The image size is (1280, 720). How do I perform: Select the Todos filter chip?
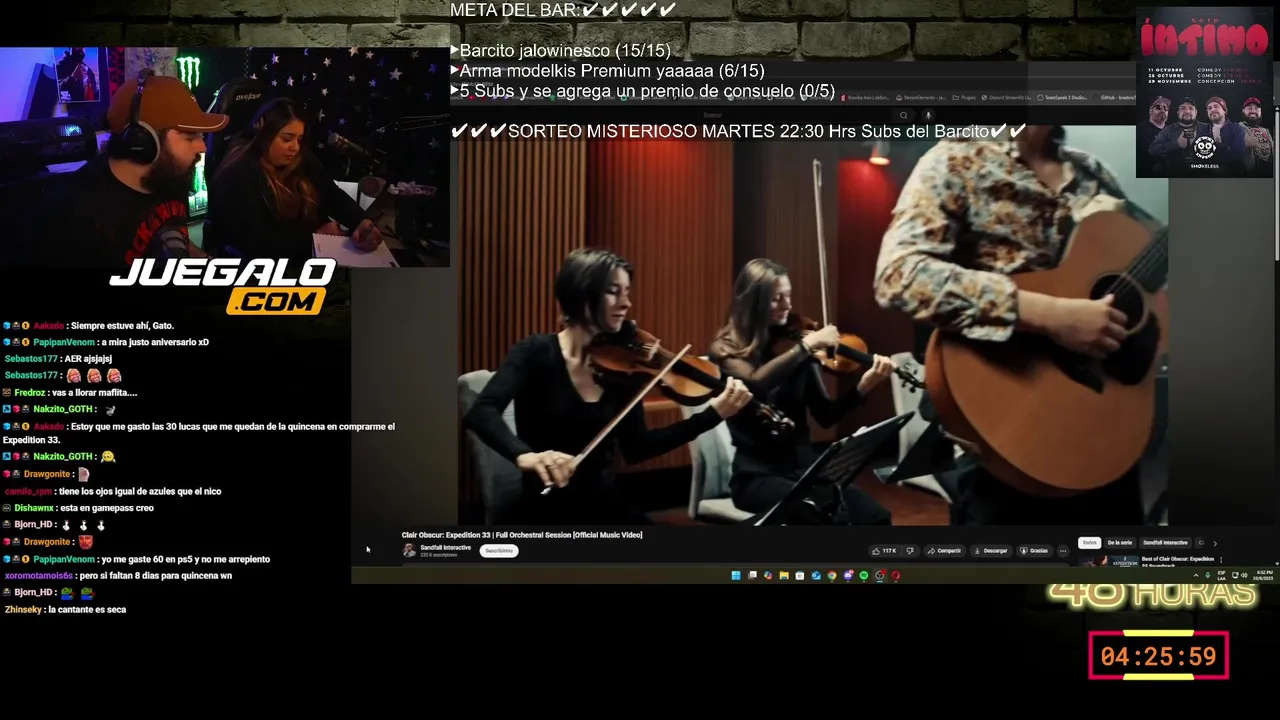pyautogui.click(x=1089, y=543)
